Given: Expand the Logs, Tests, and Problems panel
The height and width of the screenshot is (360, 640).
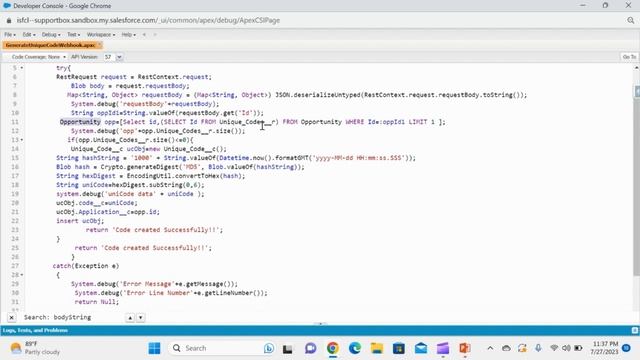Looking at the screenshot, I should [x=36, y=330].
